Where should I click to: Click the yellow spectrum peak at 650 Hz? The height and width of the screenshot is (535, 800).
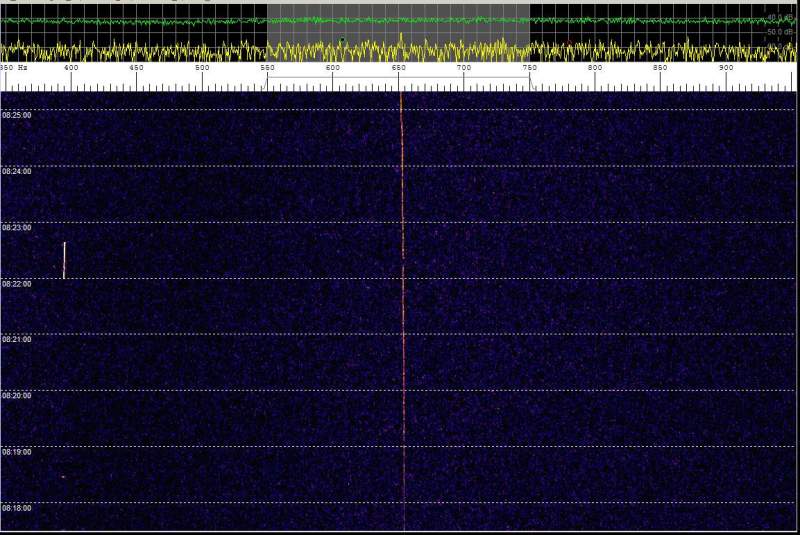pos(400,40)
